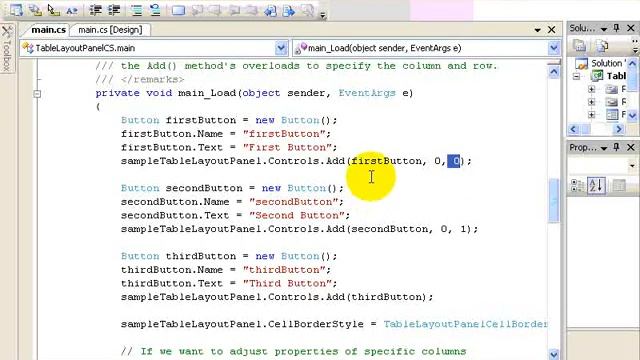Switch to the main.cs code tab
This screenshot has width=640, height=360.
pos(48,30)
